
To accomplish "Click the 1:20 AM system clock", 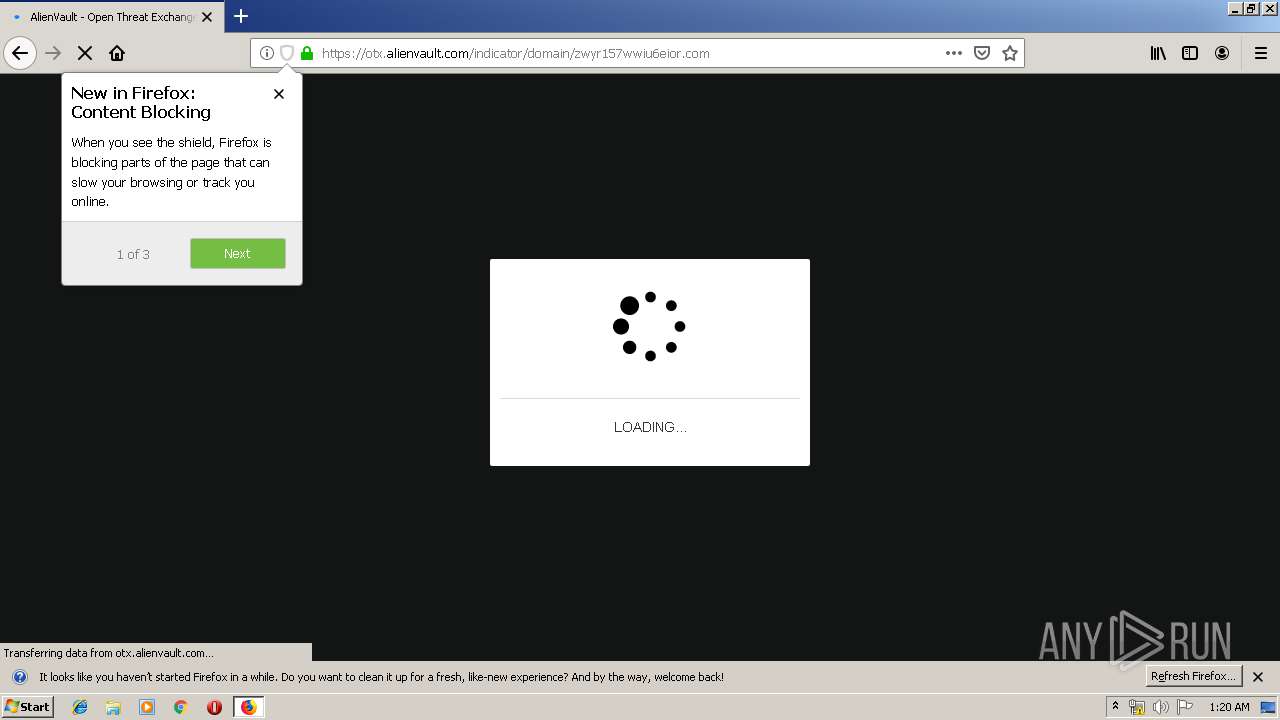I will 1229,707.
